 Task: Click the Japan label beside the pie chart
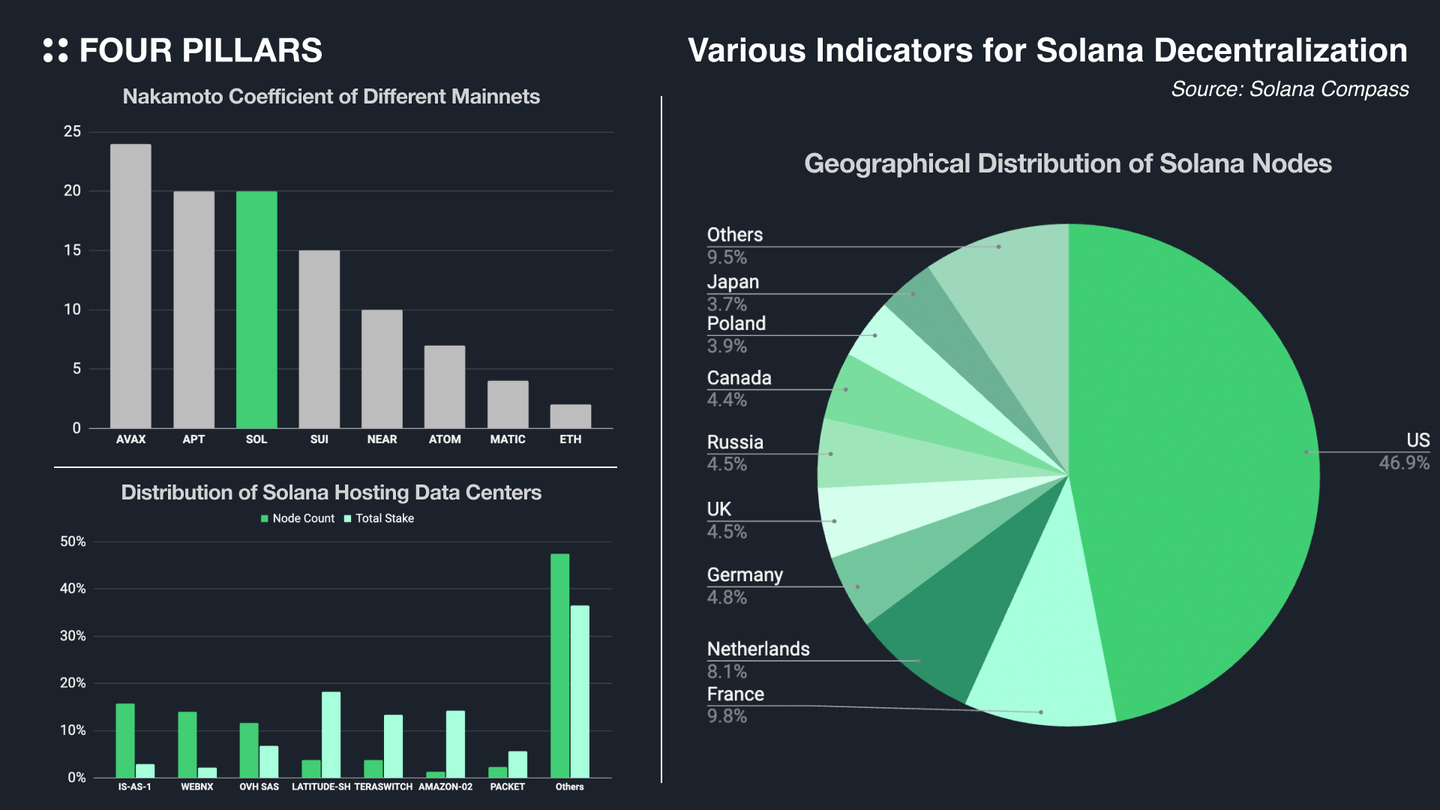(x=733, y=282)
